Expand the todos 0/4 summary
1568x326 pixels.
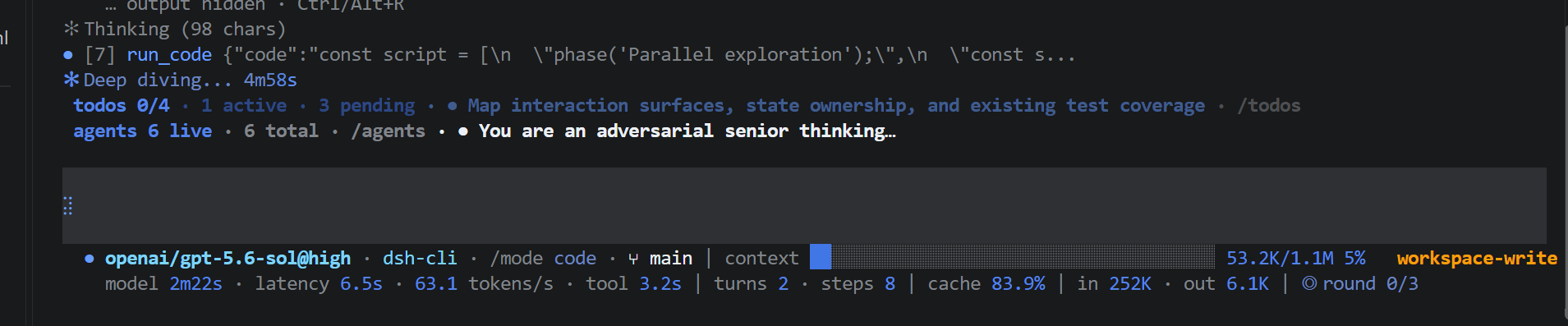pyautogui.click(x=122, y=106)
